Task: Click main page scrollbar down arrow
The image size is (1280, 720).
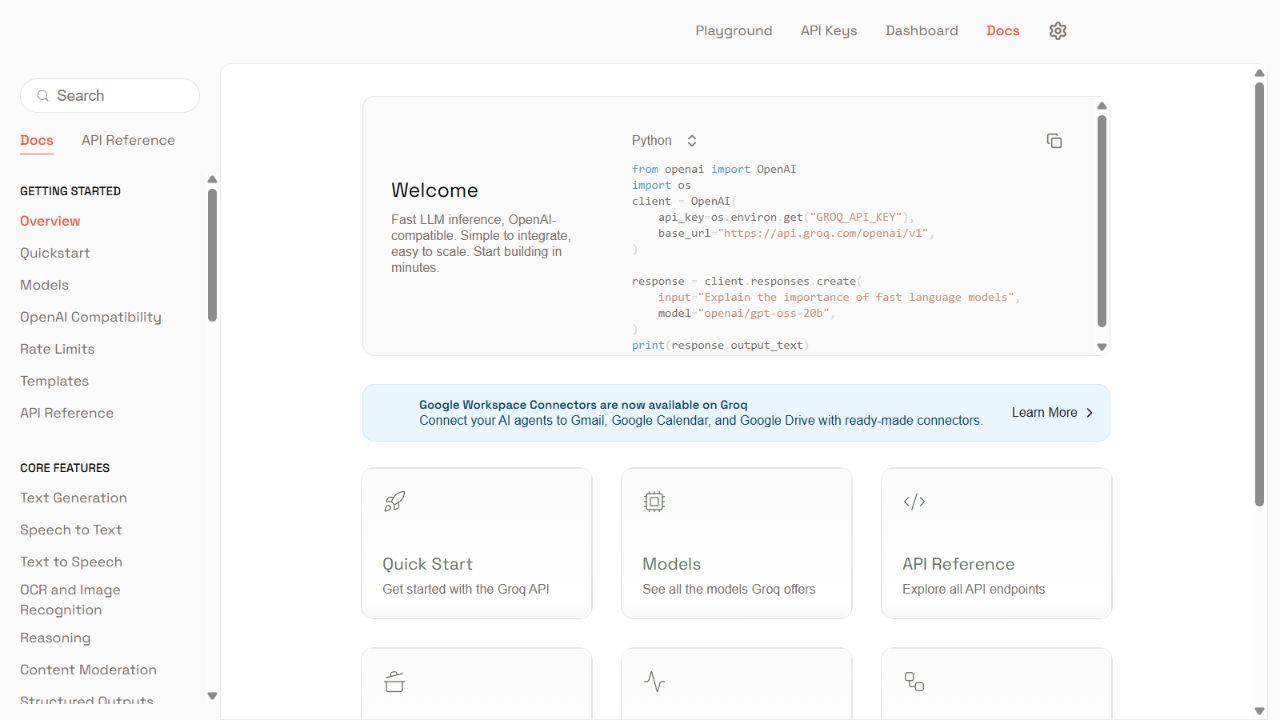Action: coord(1260,711)
